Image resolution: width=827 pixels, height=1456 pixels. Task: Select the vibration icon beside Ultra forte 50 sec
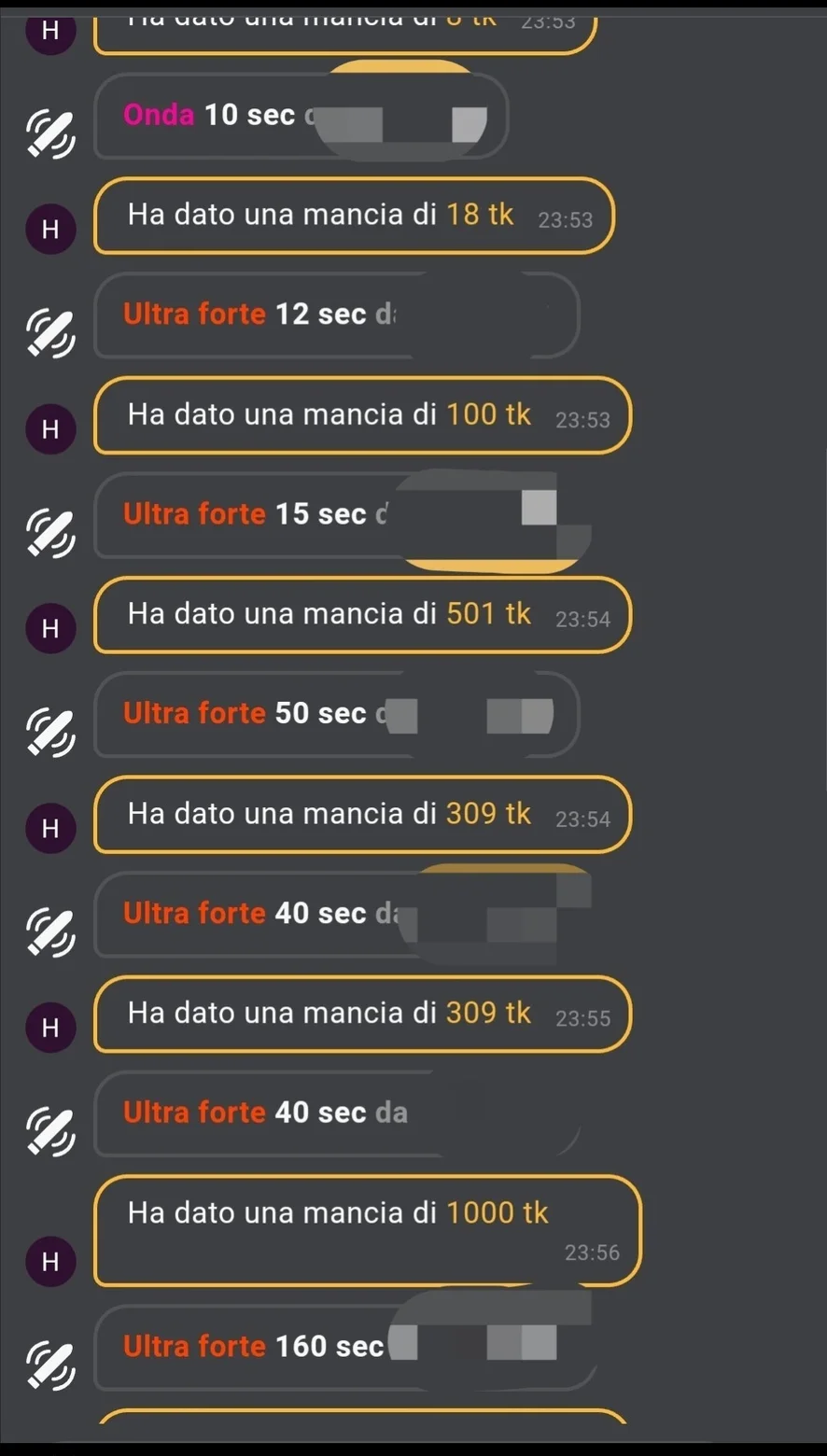pyautogui.click(x=50, y=732)
